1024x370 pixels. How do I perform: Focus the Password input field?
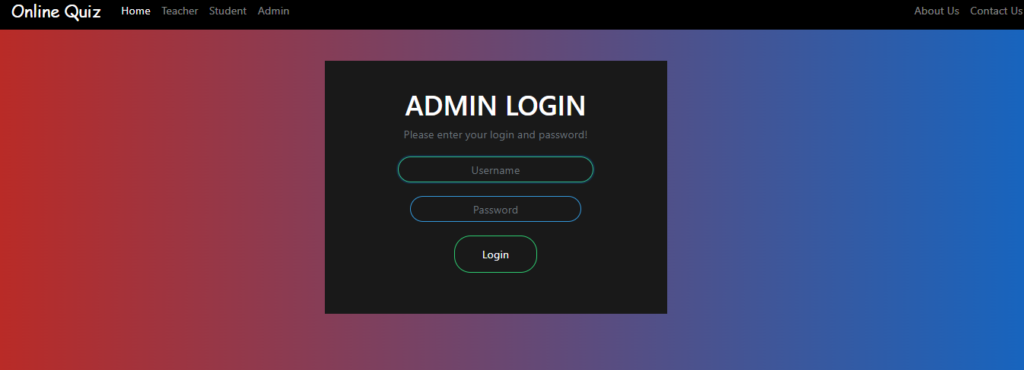pyautogui.click(x=496, y=209)
